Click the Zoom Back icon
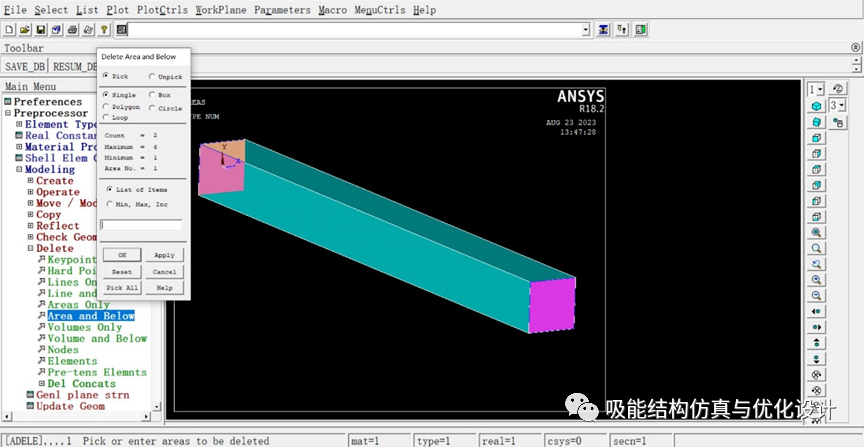The height and width of the screenshot is (447, 864). pos(817,264)
